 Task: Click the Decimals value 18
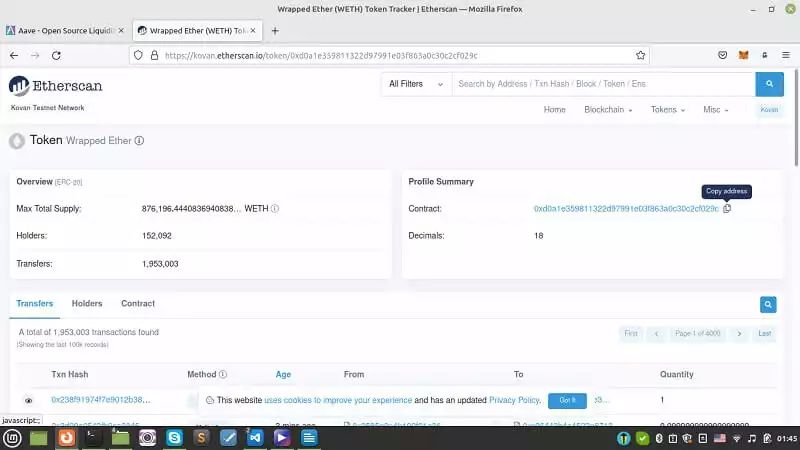(x=538, y=236)
